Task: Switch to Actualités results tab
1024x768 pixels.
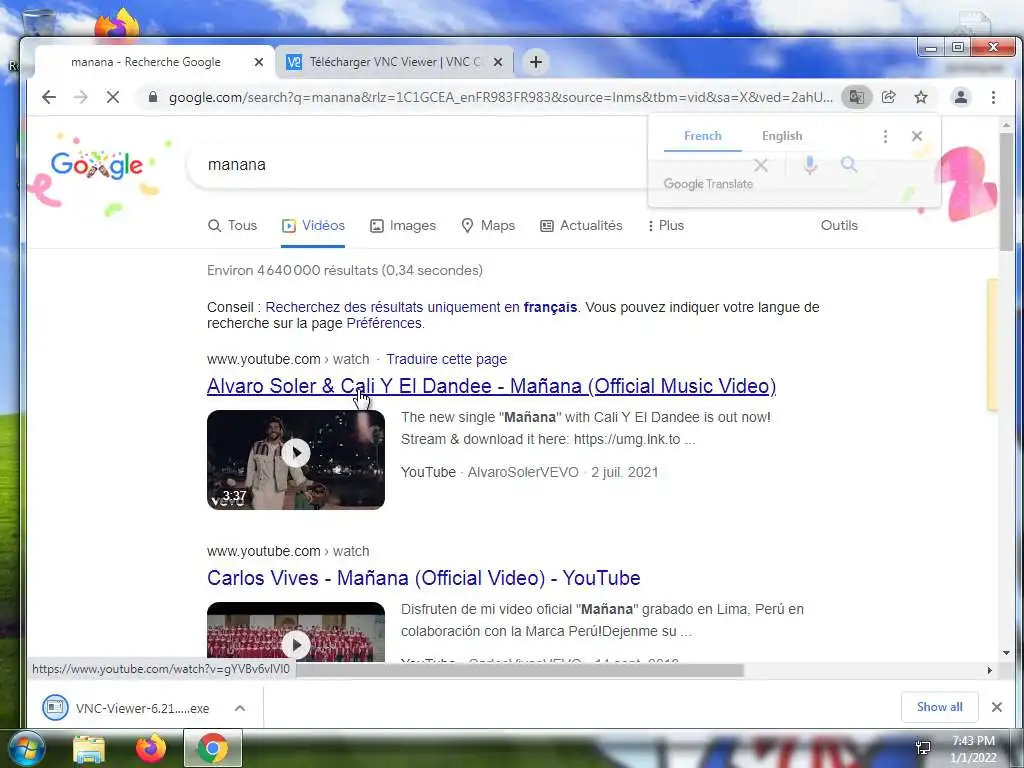Action: 581,225
